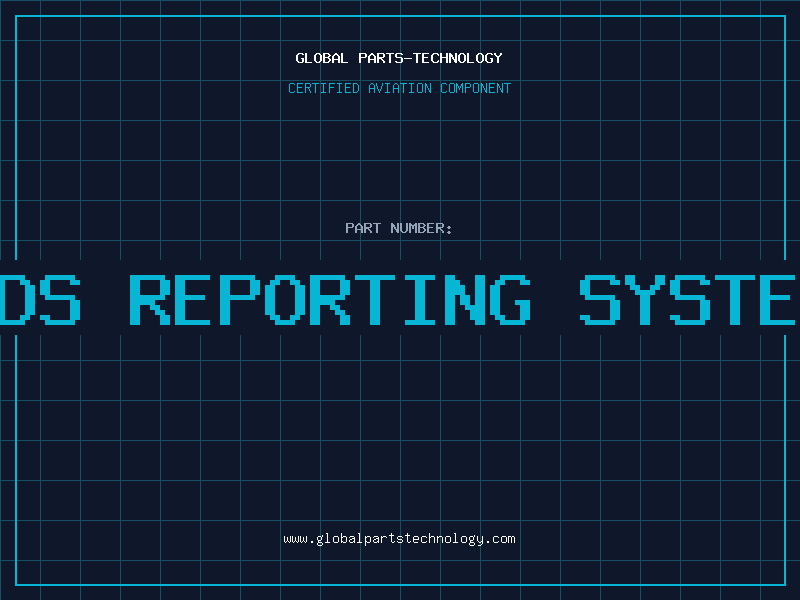Click the bottom-right corner of the cyan border
Viewport: 800px width, 600px height.
pos(784,584)
